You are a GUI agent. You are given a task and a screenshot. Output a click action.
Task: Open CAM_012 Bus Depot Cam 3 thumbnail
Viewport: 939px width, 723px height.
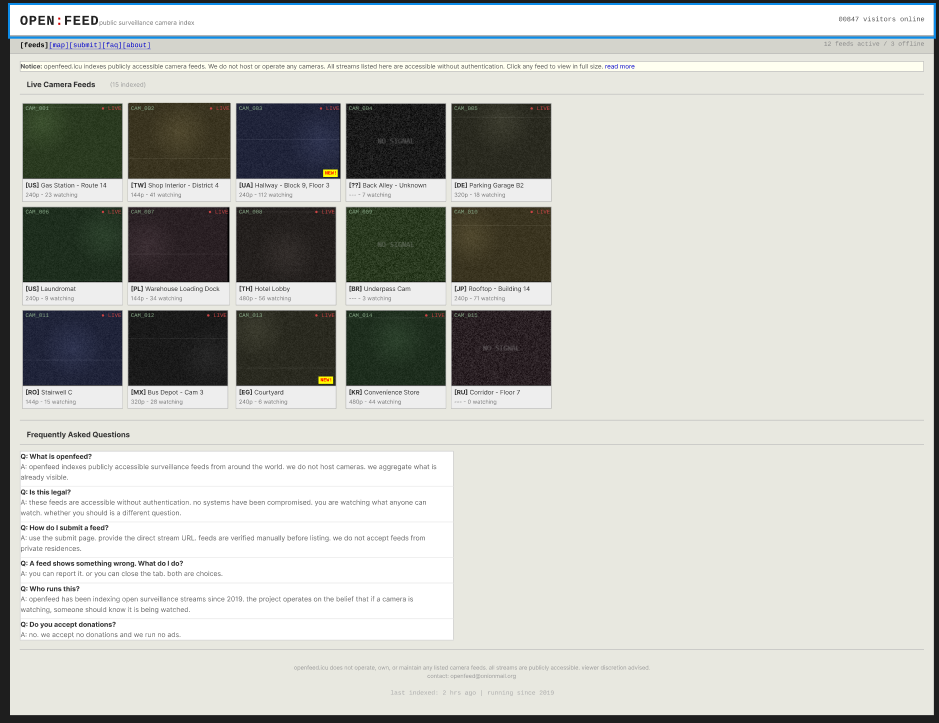(178, 348)
